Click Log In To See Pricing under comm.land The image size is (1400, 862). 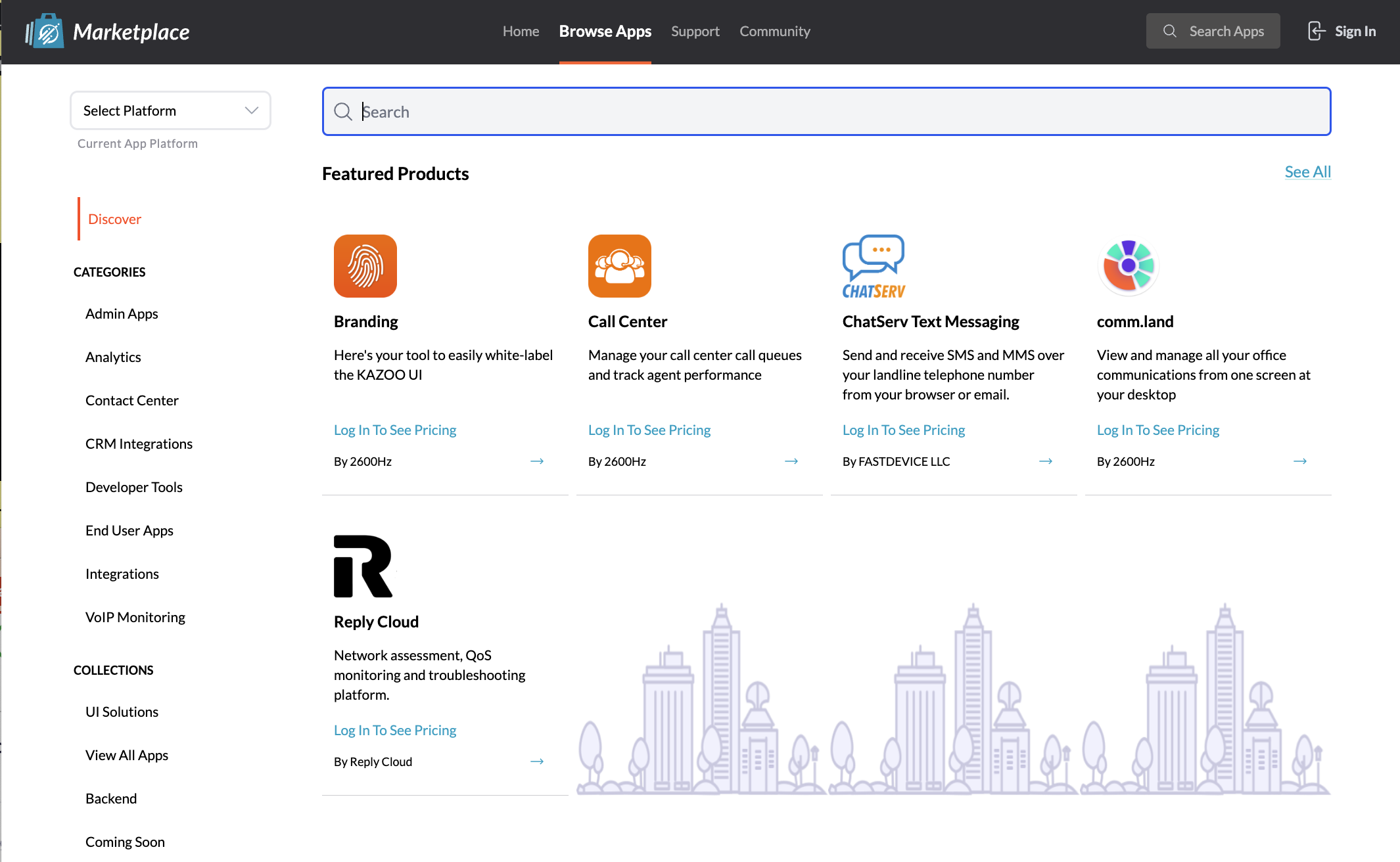(1158, 430)
